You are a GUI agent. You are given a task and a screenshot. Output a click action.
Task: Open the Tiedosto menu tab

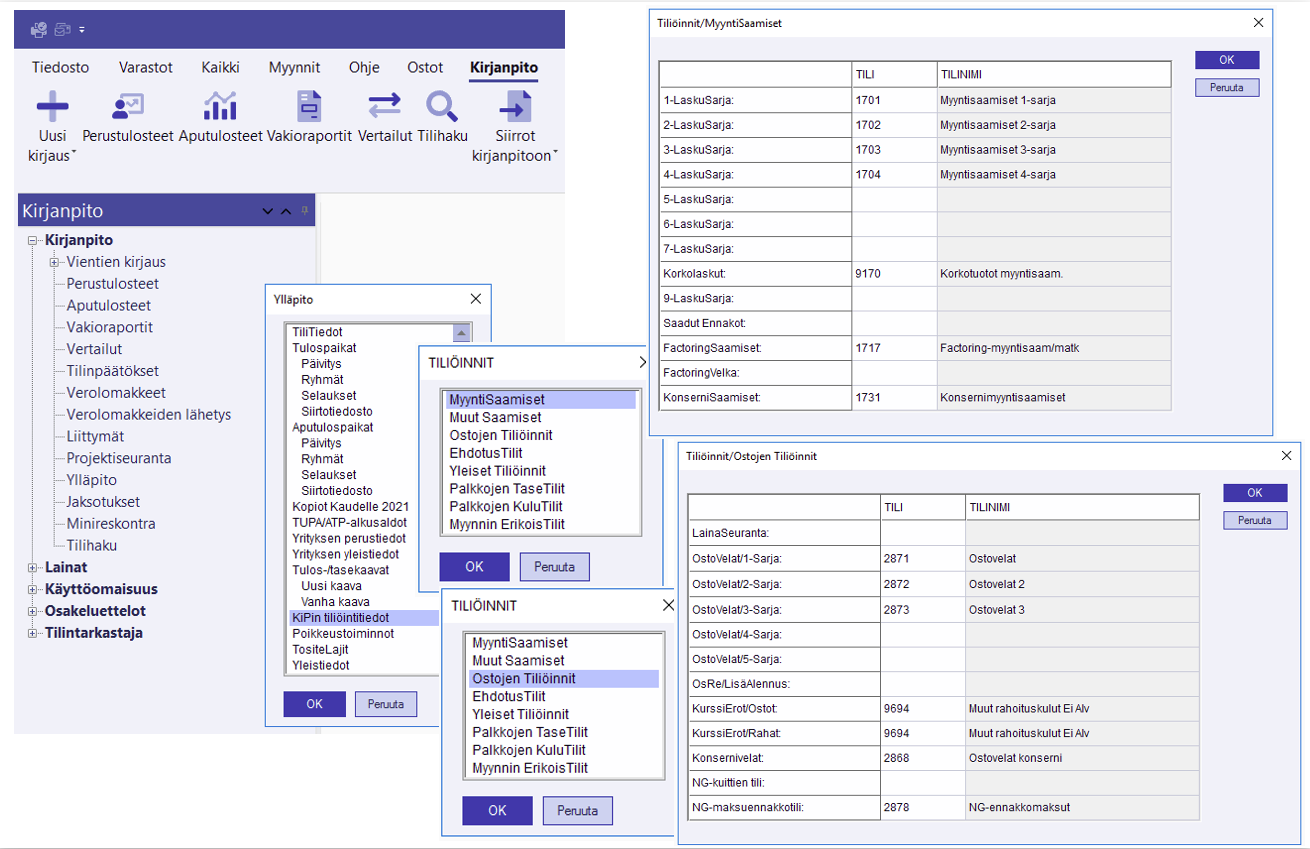(60, 67)
